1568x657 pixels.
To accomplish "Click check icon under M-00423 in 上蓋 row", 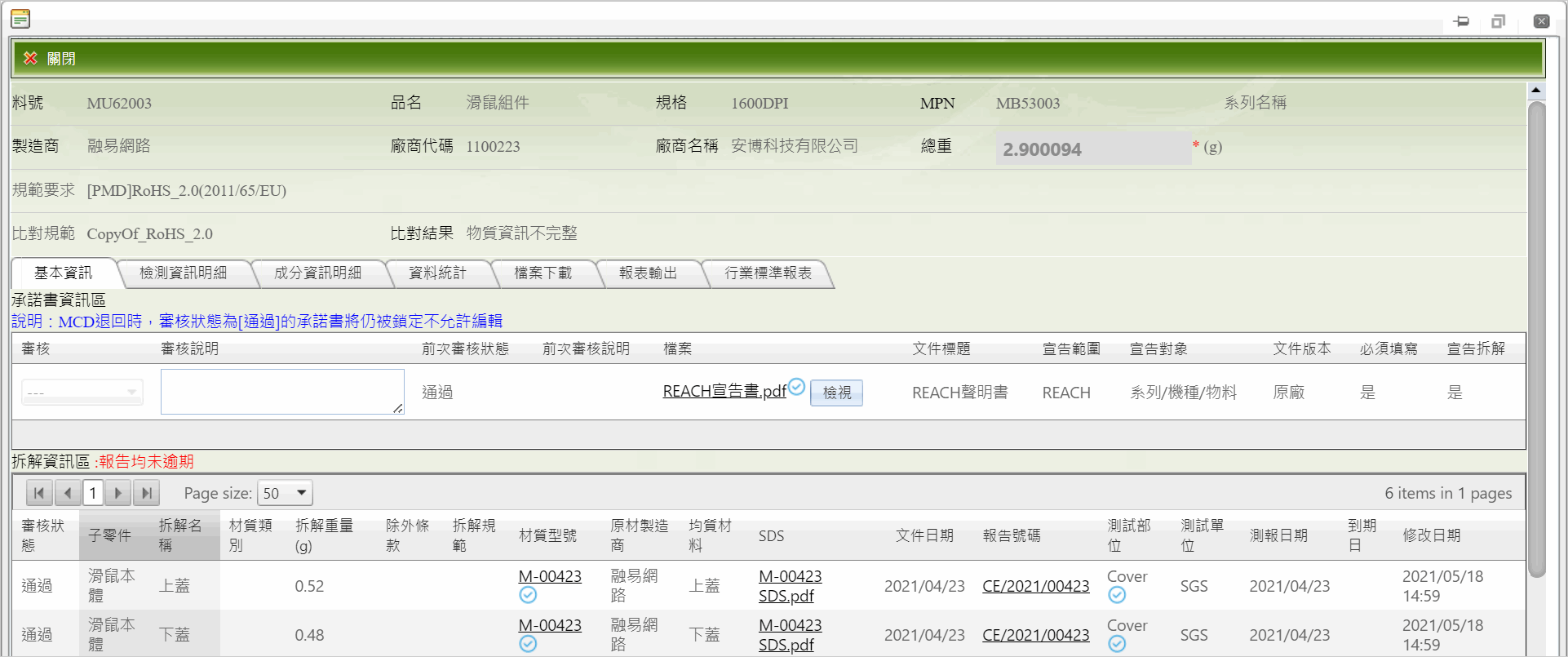I will pos(528,595).
